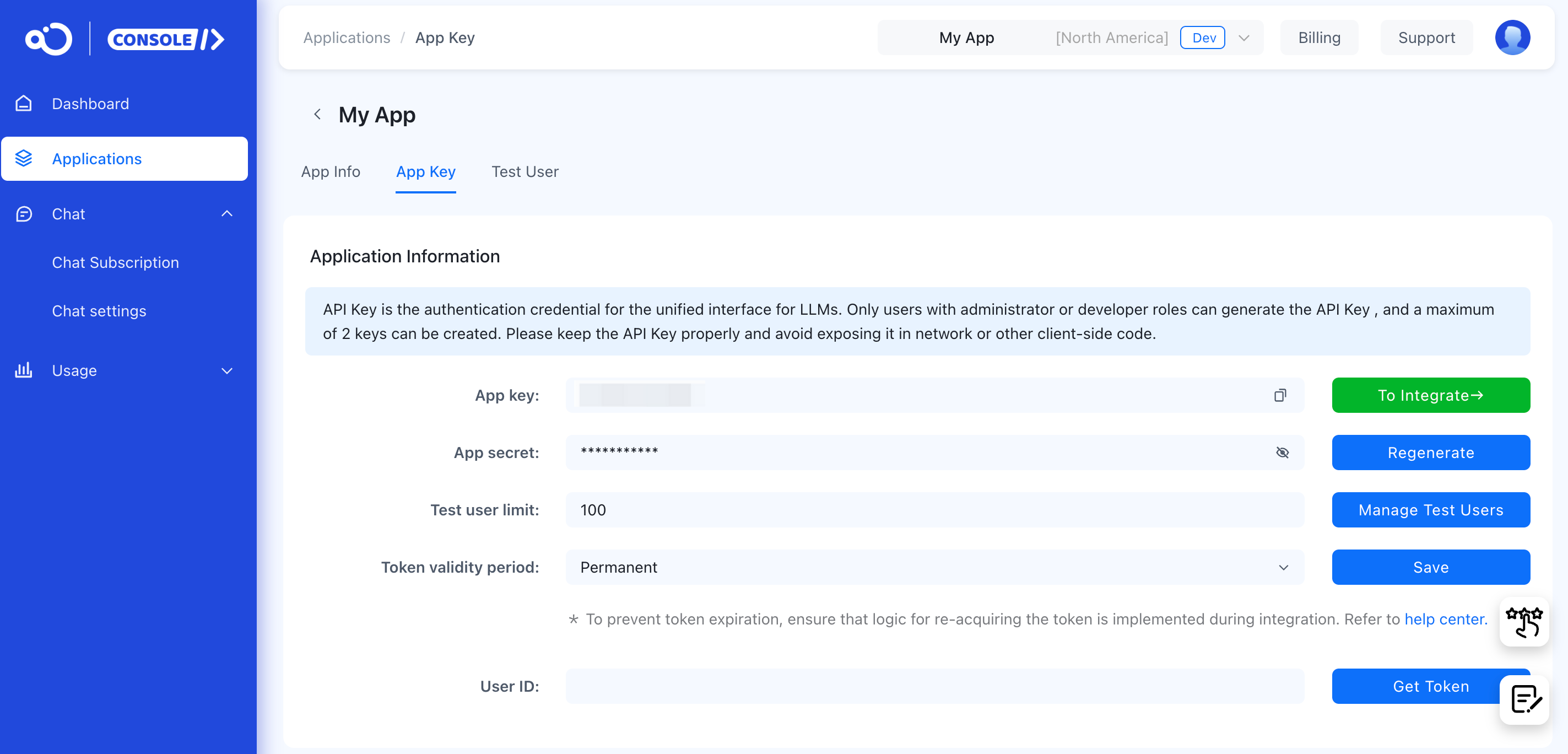Click the Dashboard home icon
The image size is (1568, 754).
click(24, 104)
